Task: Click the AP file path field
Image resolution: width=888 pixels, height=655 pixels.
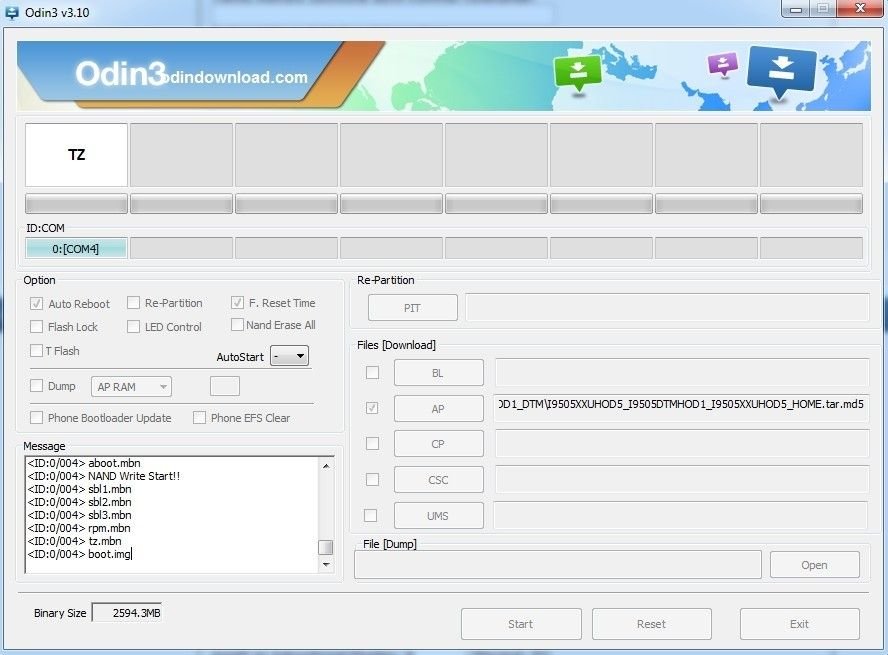Action: click(681, 408)
